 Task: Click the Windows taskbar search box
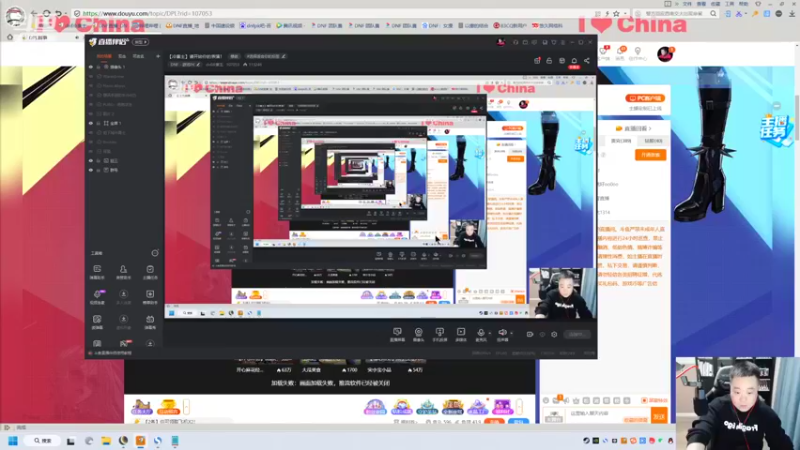tap(43, 440)
